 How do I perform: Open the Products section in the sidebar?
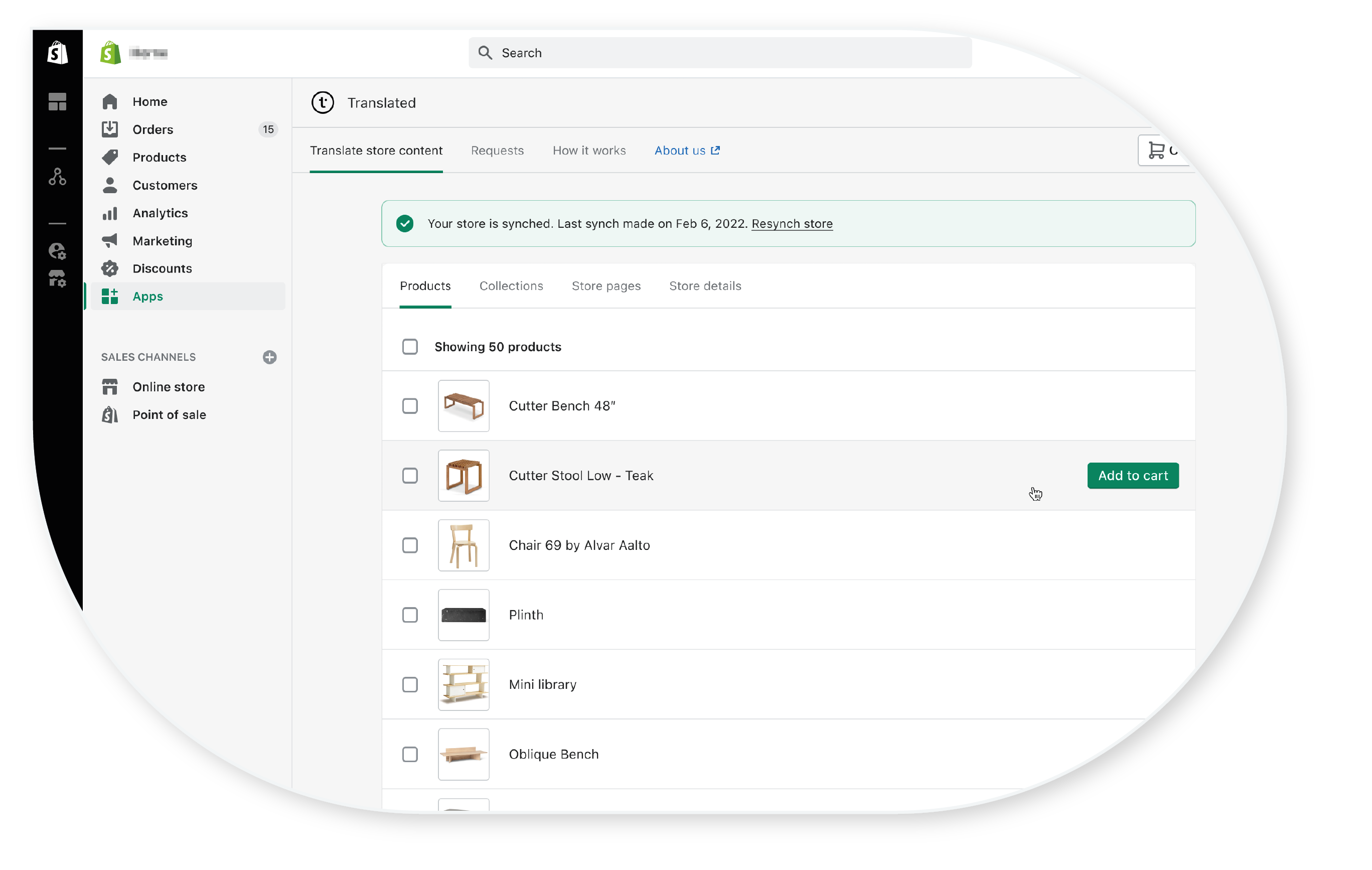tap(159, 157)
